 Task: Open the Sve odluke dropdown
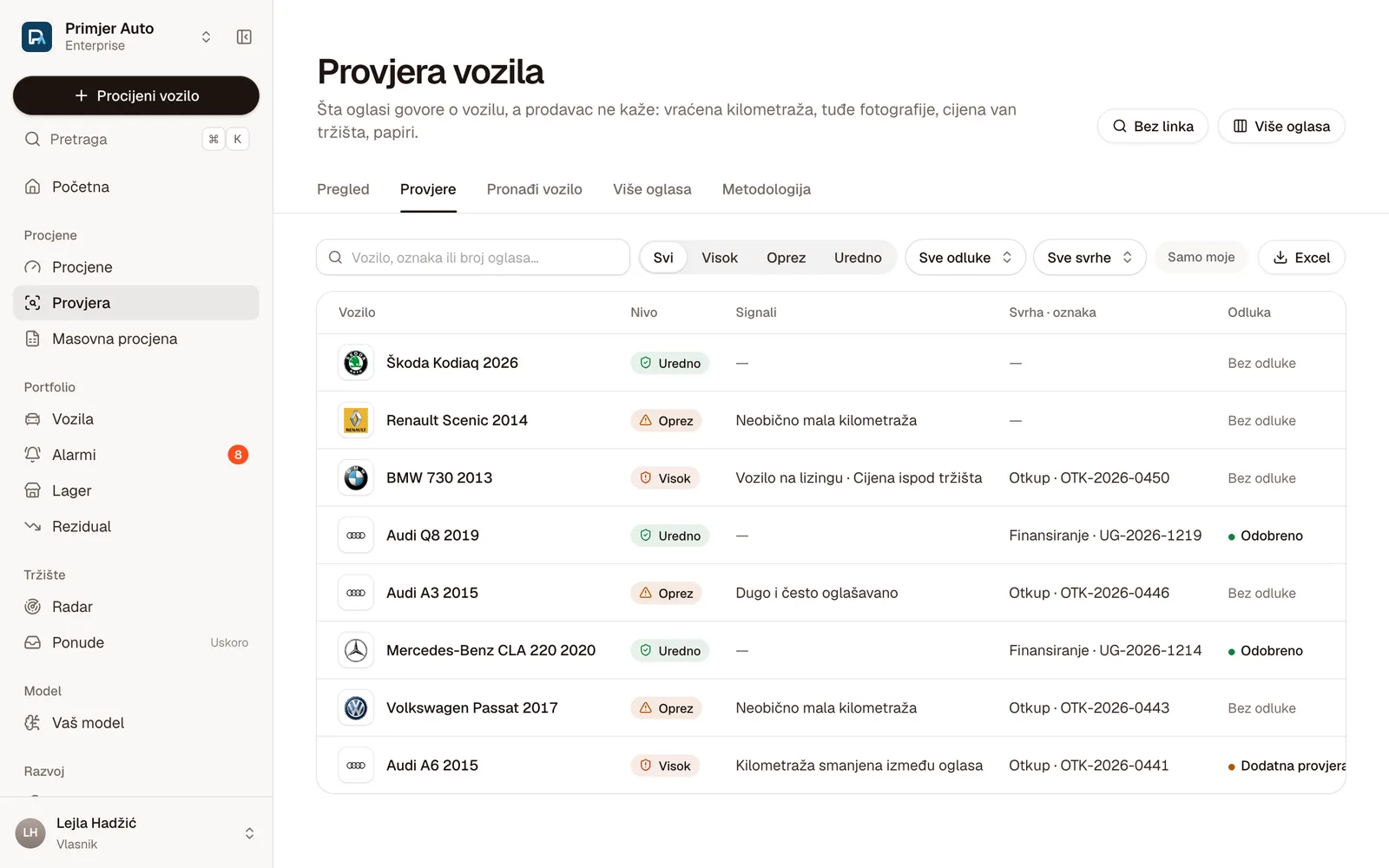pos(965,258)
